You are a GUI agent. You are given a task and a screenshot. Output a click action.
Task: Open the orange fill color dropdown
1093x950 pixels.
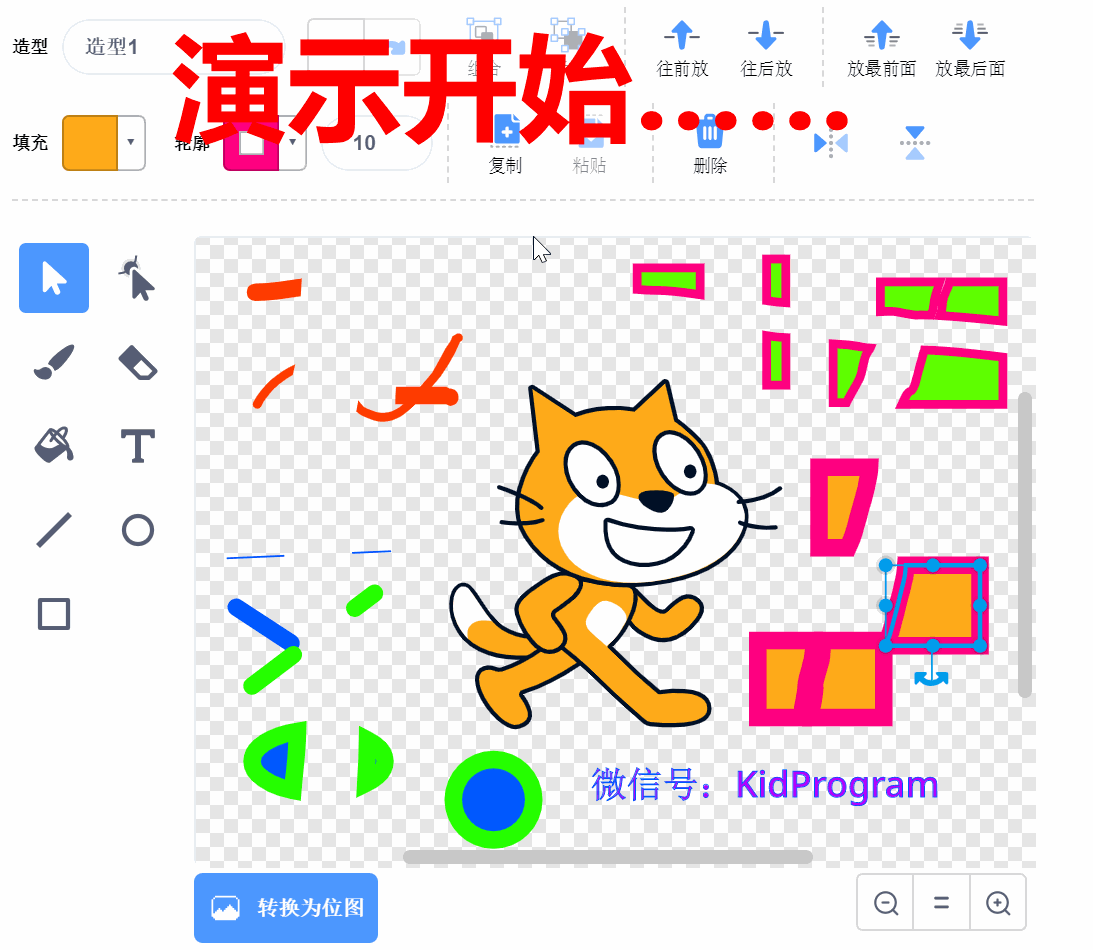pos(131,142)
